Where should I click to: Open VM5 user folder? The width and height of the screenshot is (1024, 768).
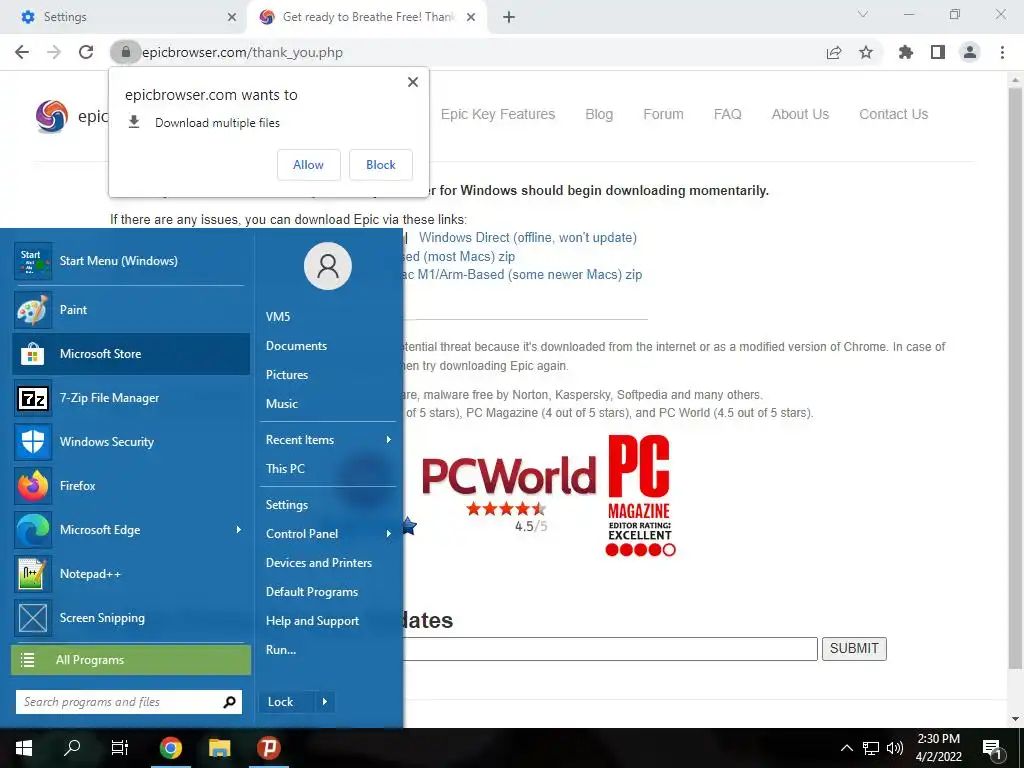[278, 317]
